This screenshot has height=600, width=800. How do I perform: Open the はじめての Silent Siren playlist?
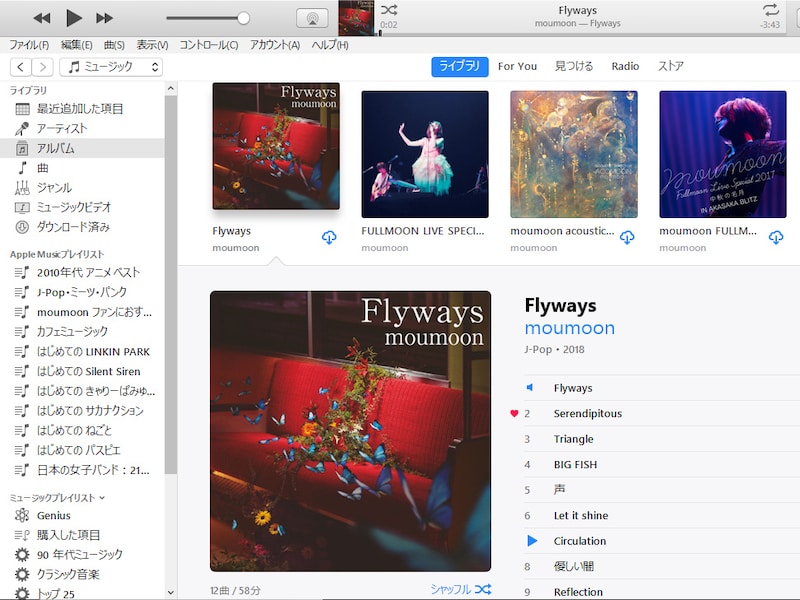(x=82, y=371)
